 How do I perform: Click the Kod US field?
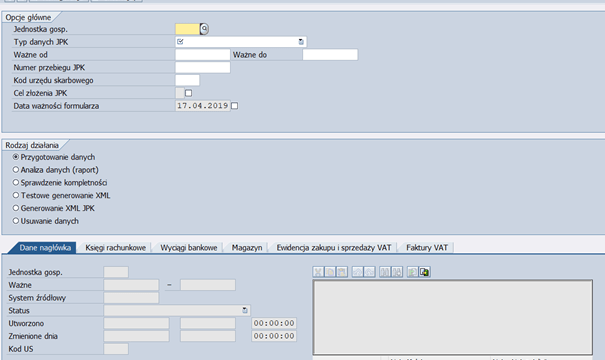click(116, 349)
